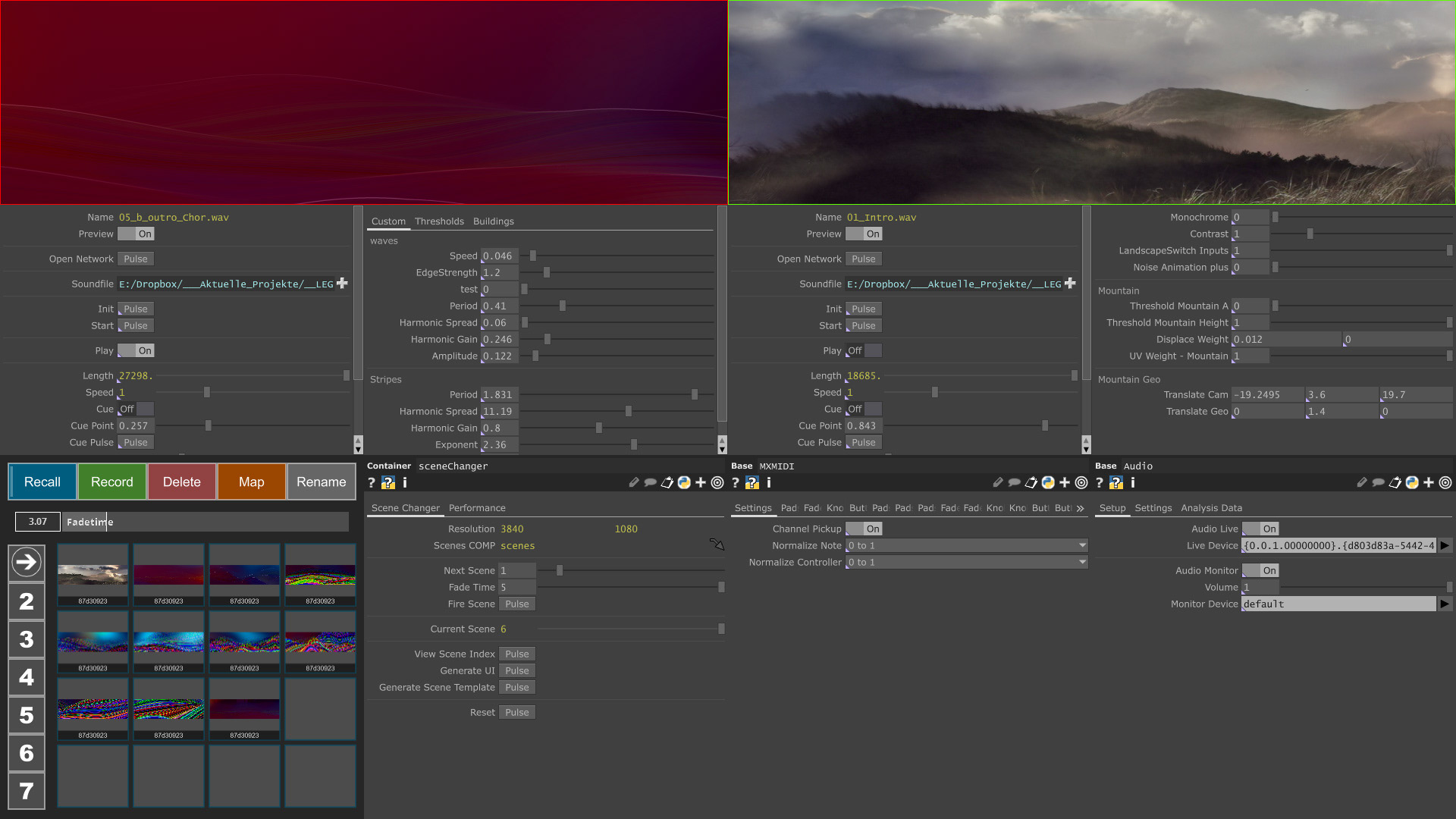
Task: Click plus next to 05_b_outro Soundfile path
Action: coord(342,284)
